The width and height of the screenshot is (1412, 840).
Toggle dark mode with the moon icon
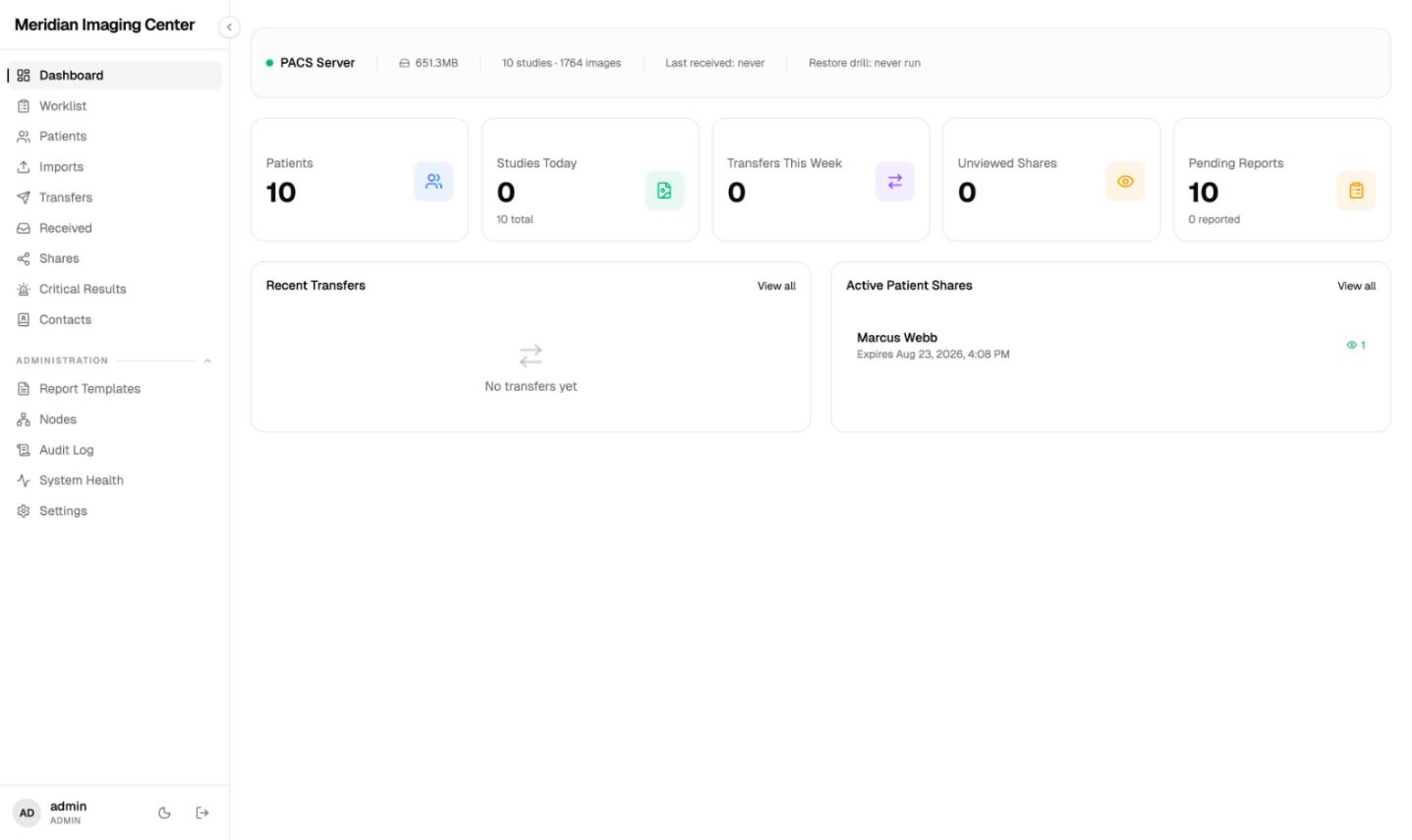click(x=164, y=812)
